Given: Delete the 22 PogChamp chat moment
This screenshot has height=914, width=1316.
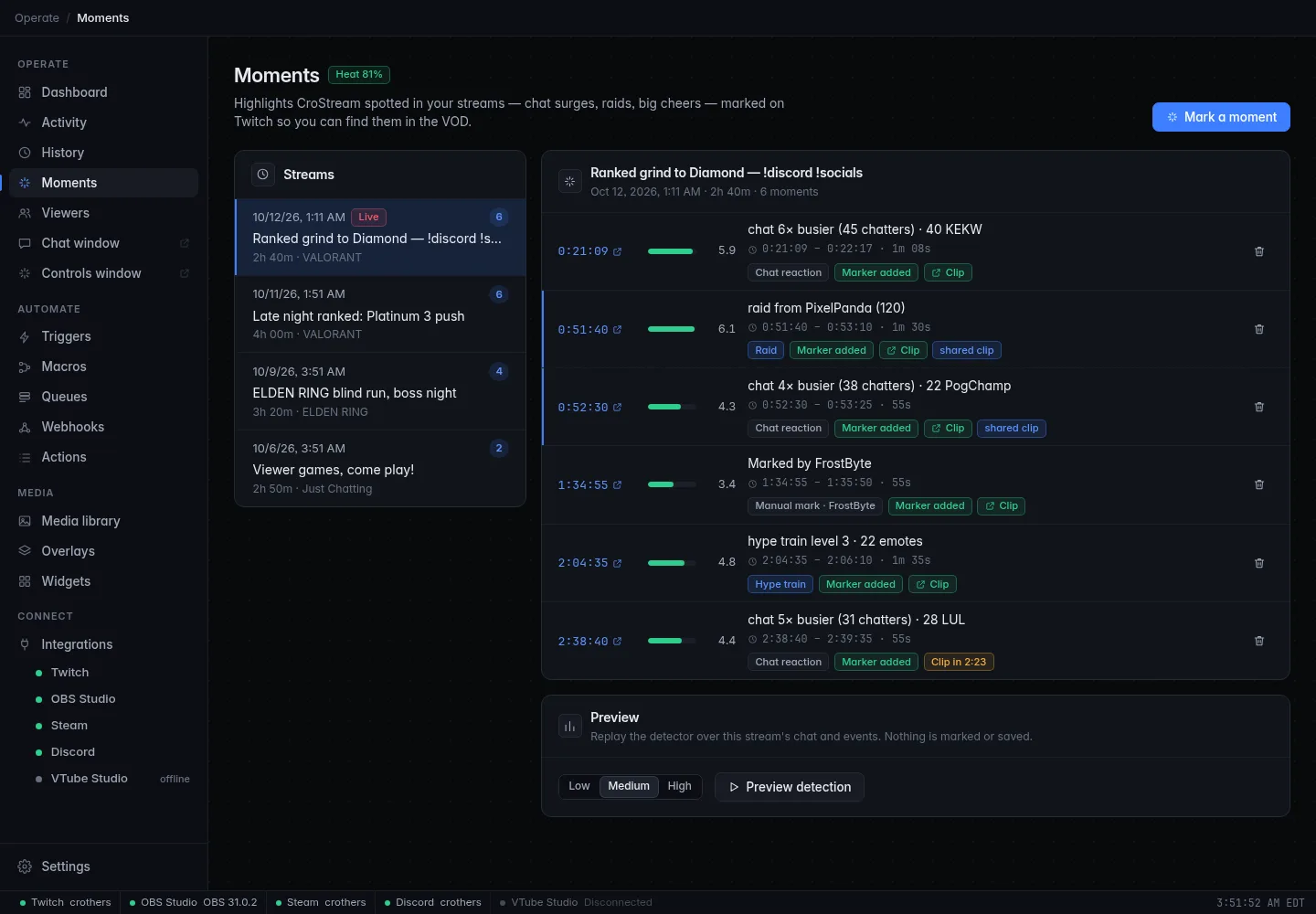Looking at the screenshot, I should [1259, 407].
